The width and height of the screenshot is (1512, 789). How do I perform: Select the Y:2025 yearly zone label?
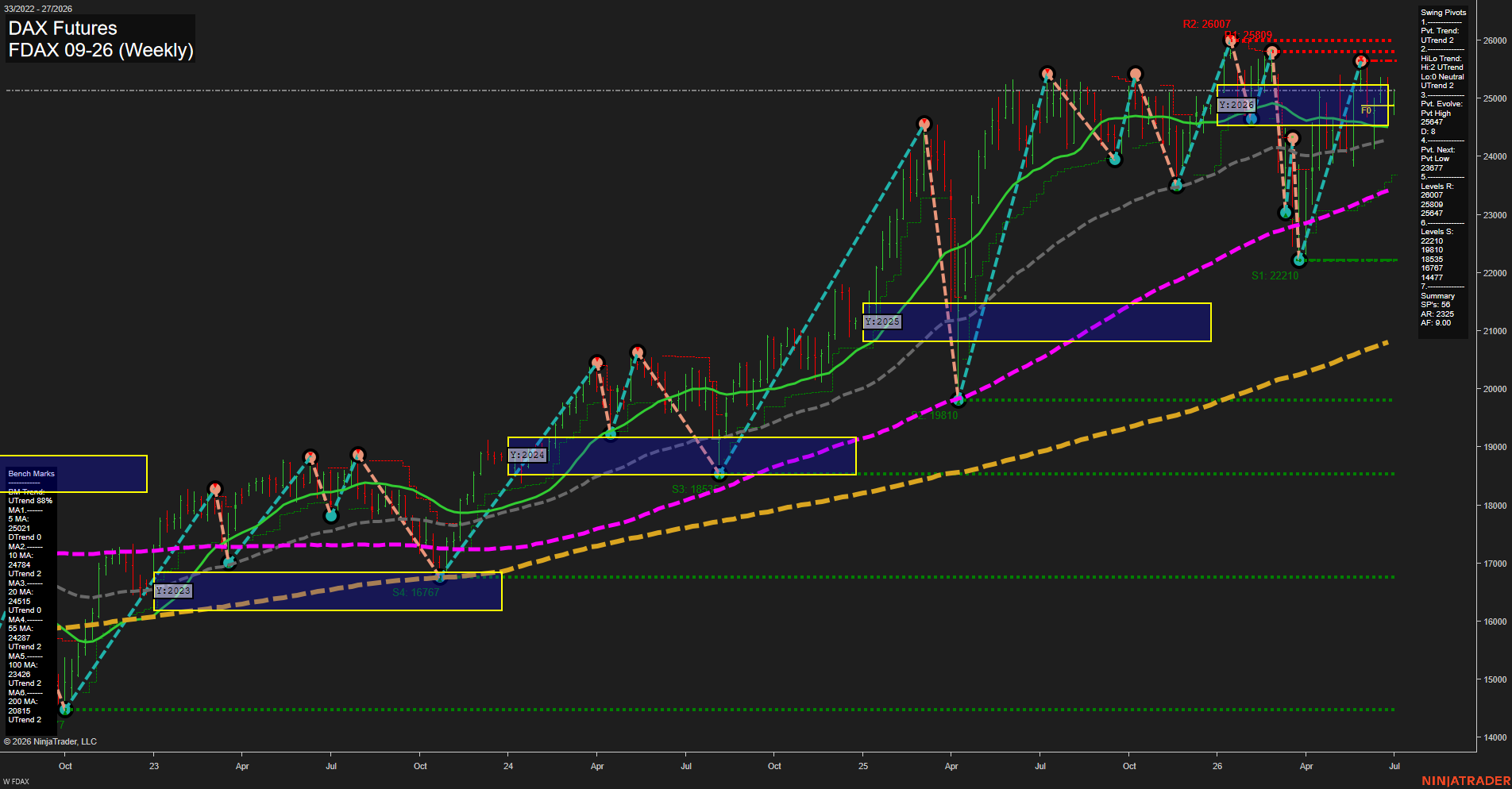click(x=882, y=321)
